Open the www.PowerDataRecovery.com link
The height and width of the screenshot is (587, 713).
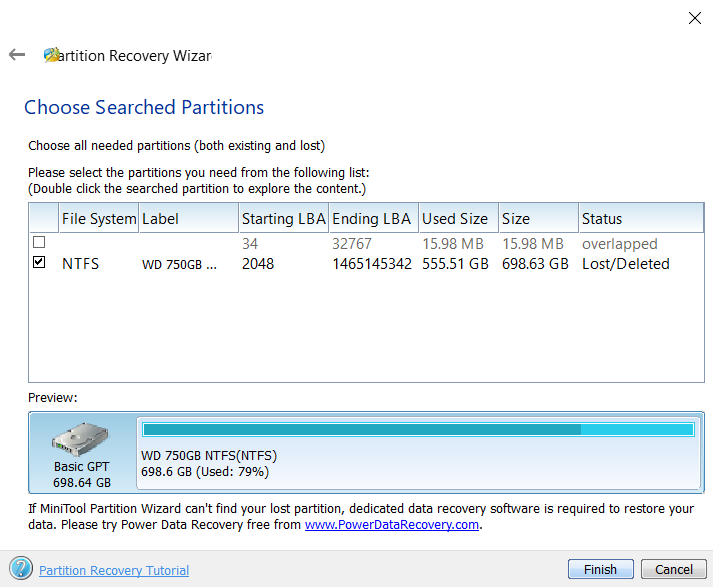click(392, 525)
